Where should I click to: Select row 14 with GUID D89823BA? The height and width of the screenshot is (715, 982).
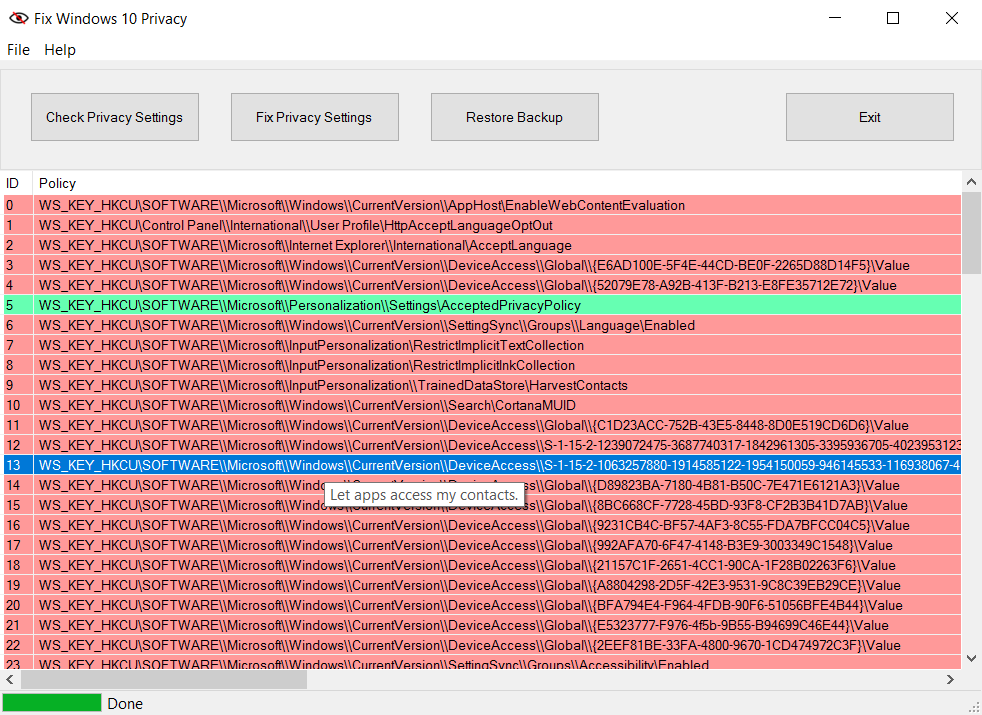click(482, 485)
